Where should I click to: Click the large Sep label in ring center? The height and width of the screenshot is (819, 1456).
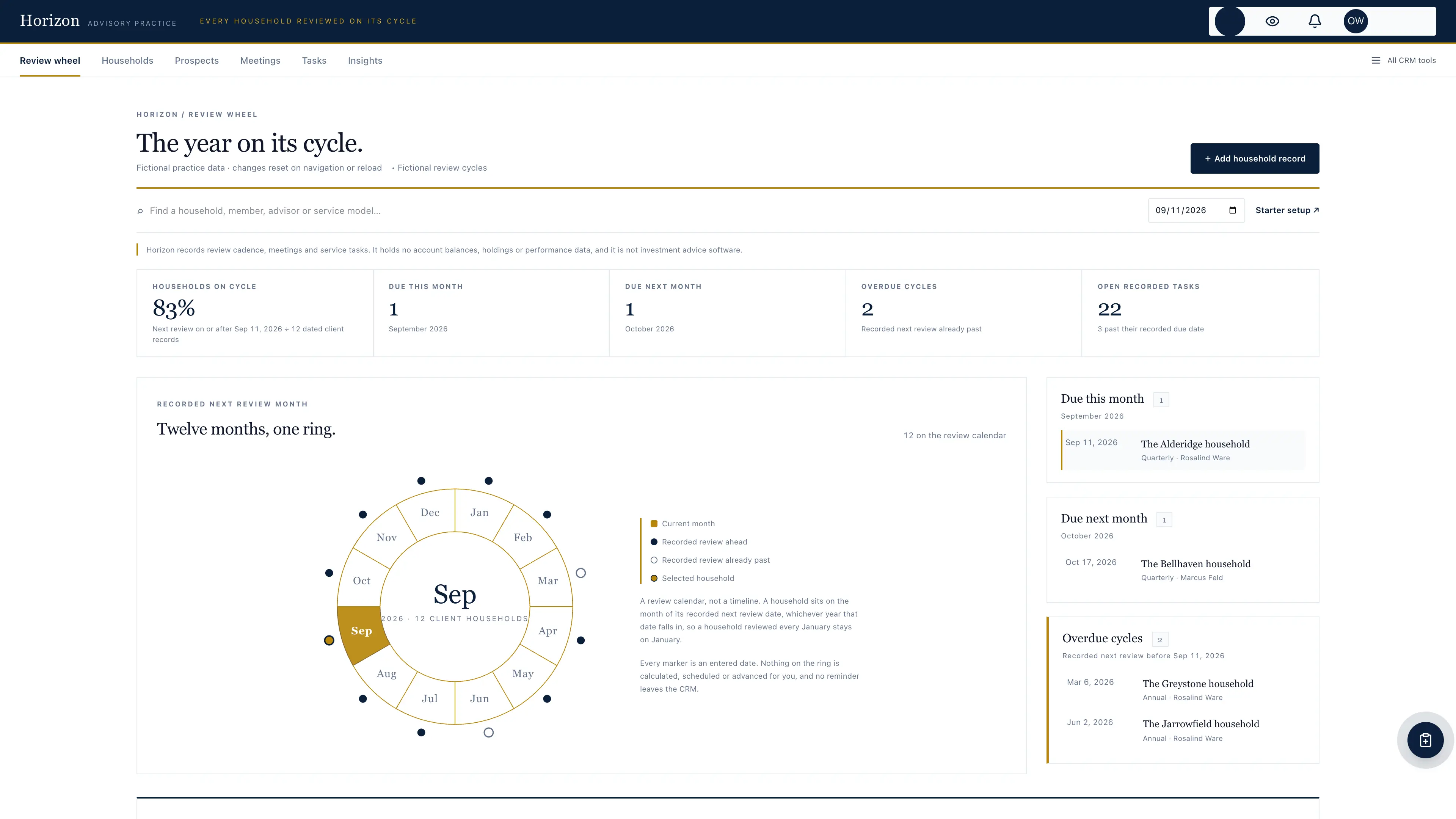coord(455,595)
